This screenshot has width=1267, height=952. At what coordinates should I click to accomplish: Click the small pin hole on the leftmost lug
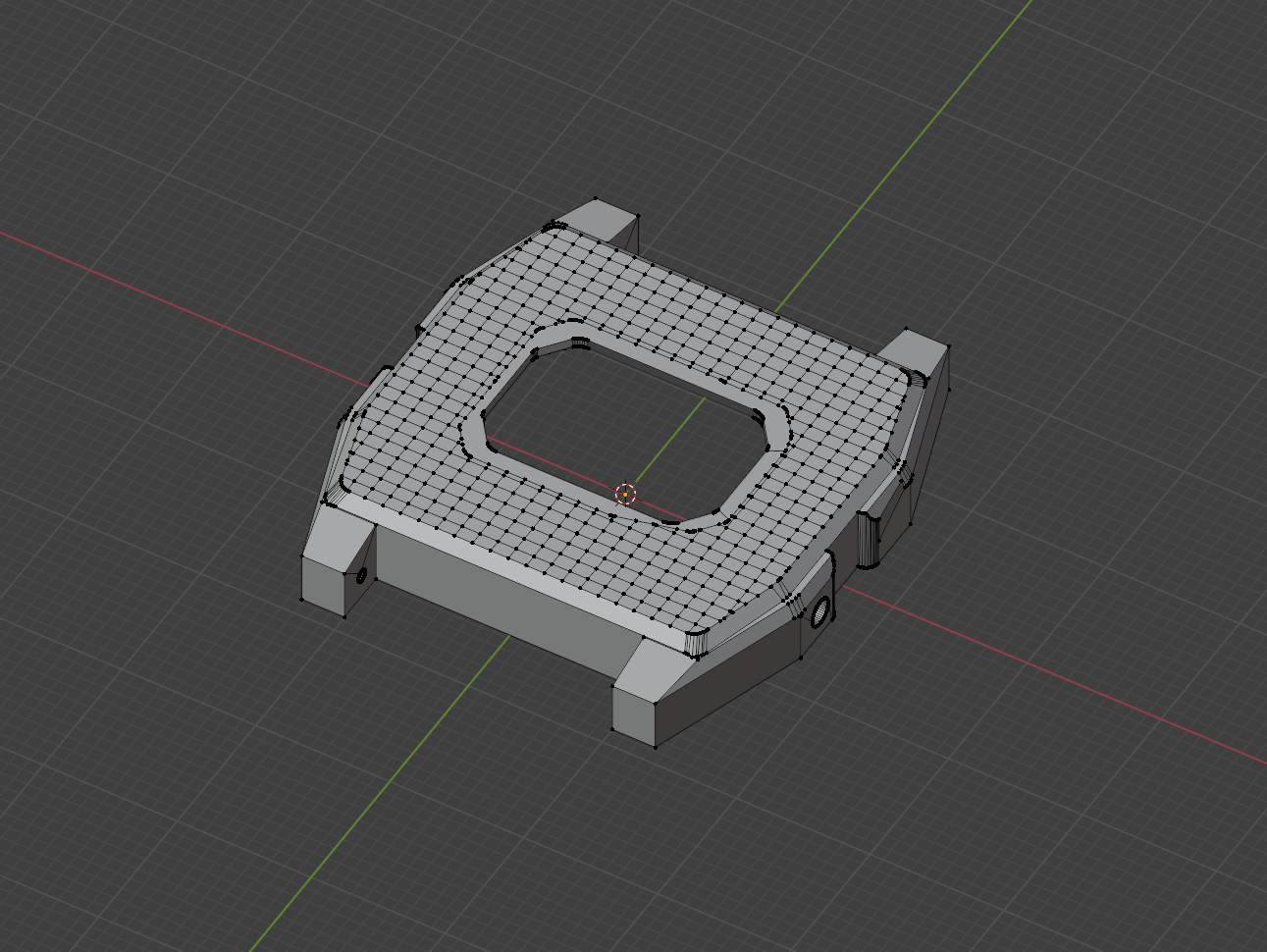point(361,574)
